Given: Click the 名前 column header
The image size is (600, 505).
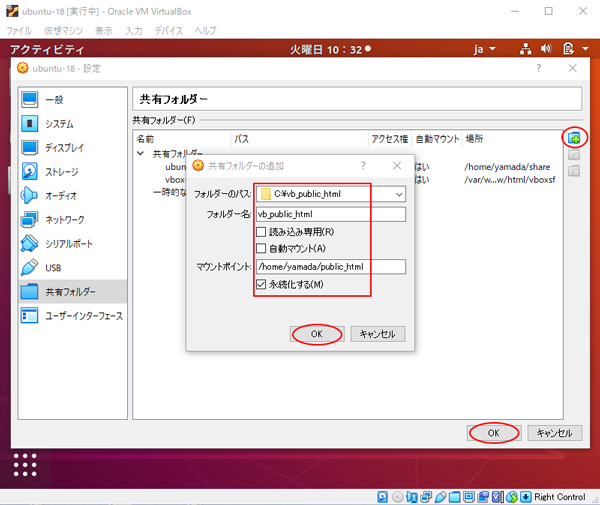Looking at the screenshot, I should (182, 139).
